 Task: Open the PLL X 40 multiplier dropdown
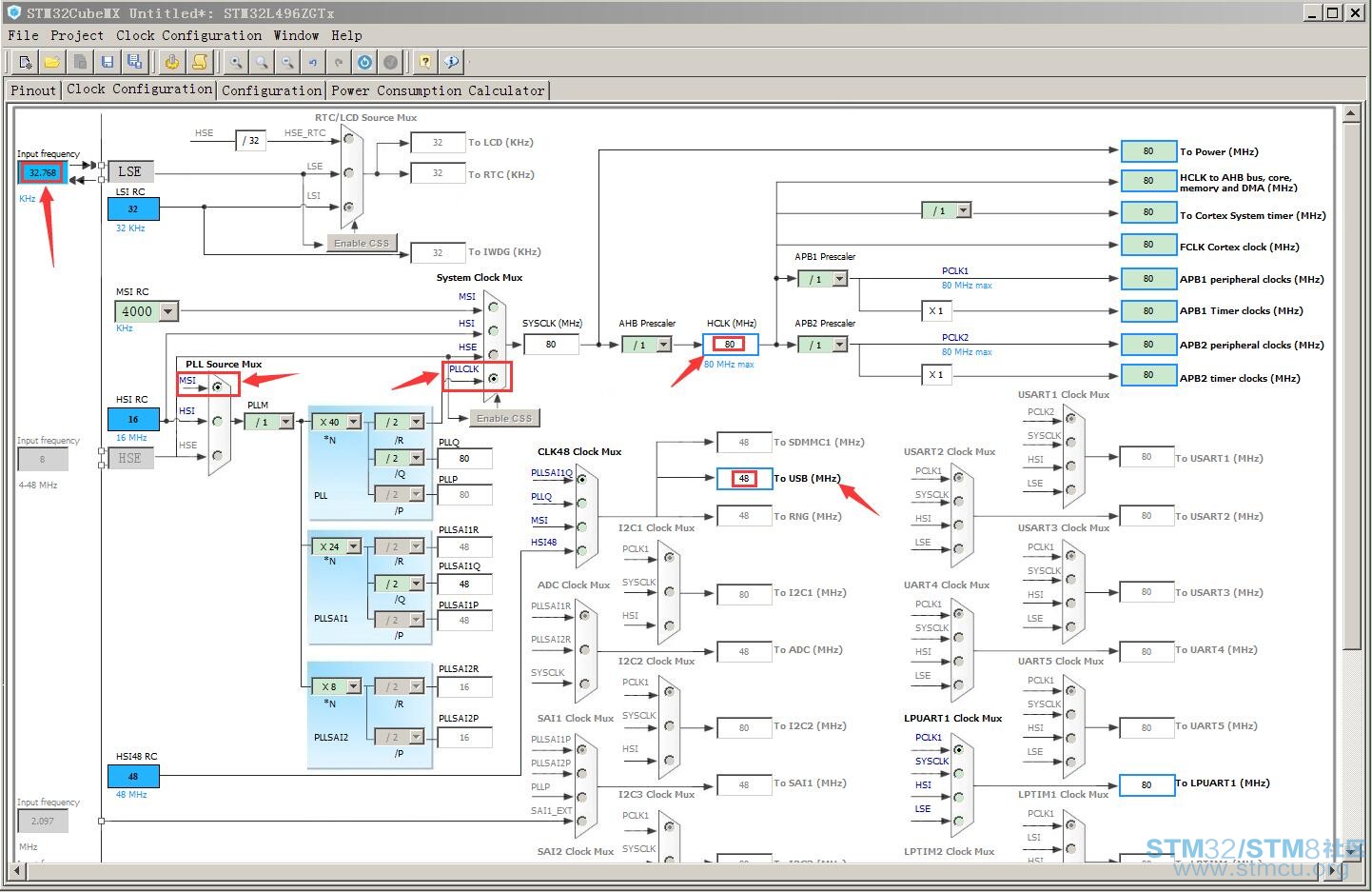pyautogui.click(x=353, y=422)
